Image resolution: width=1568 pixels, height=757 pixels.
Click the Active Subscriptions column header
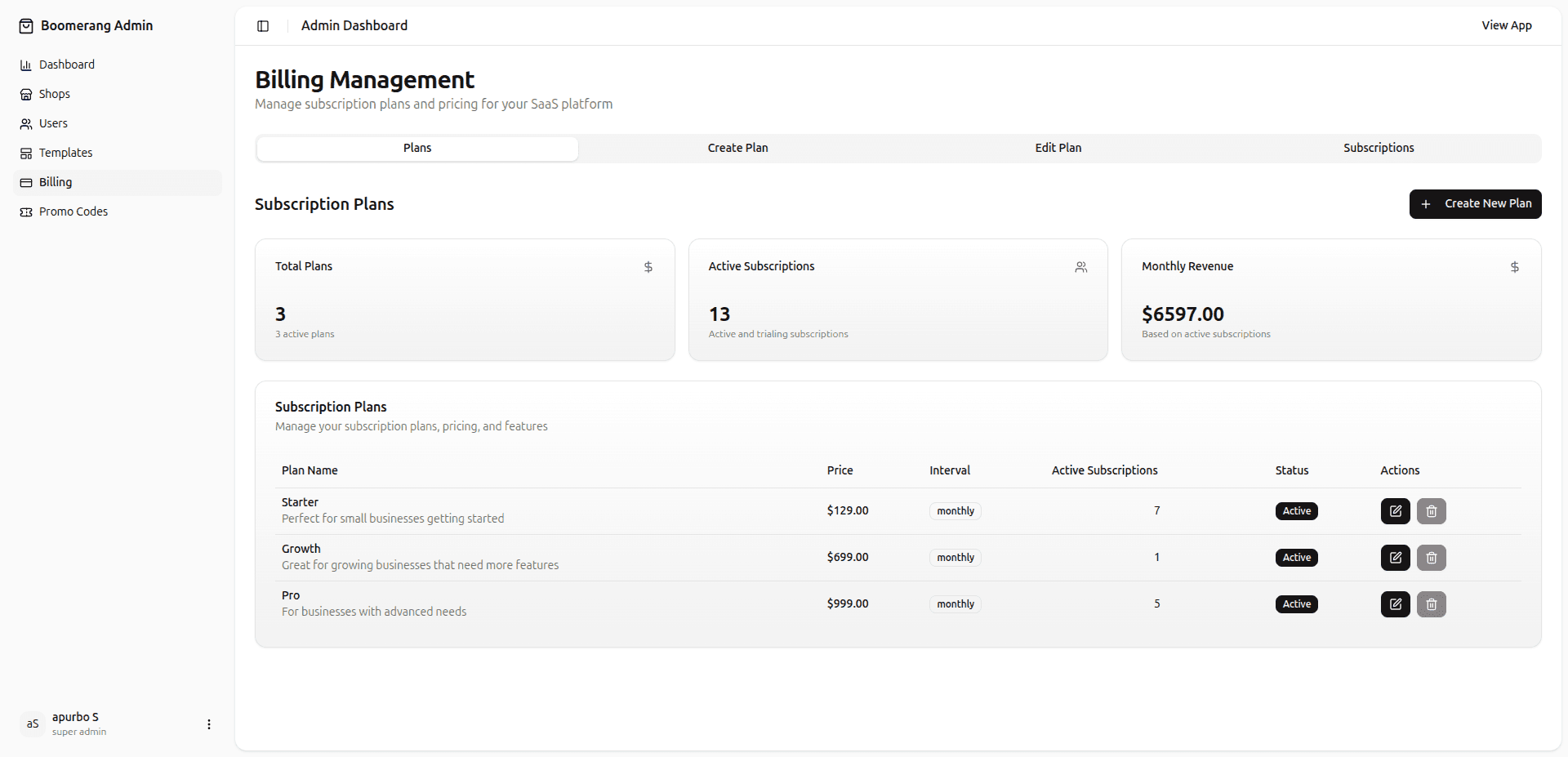[x=1104, y=471]
